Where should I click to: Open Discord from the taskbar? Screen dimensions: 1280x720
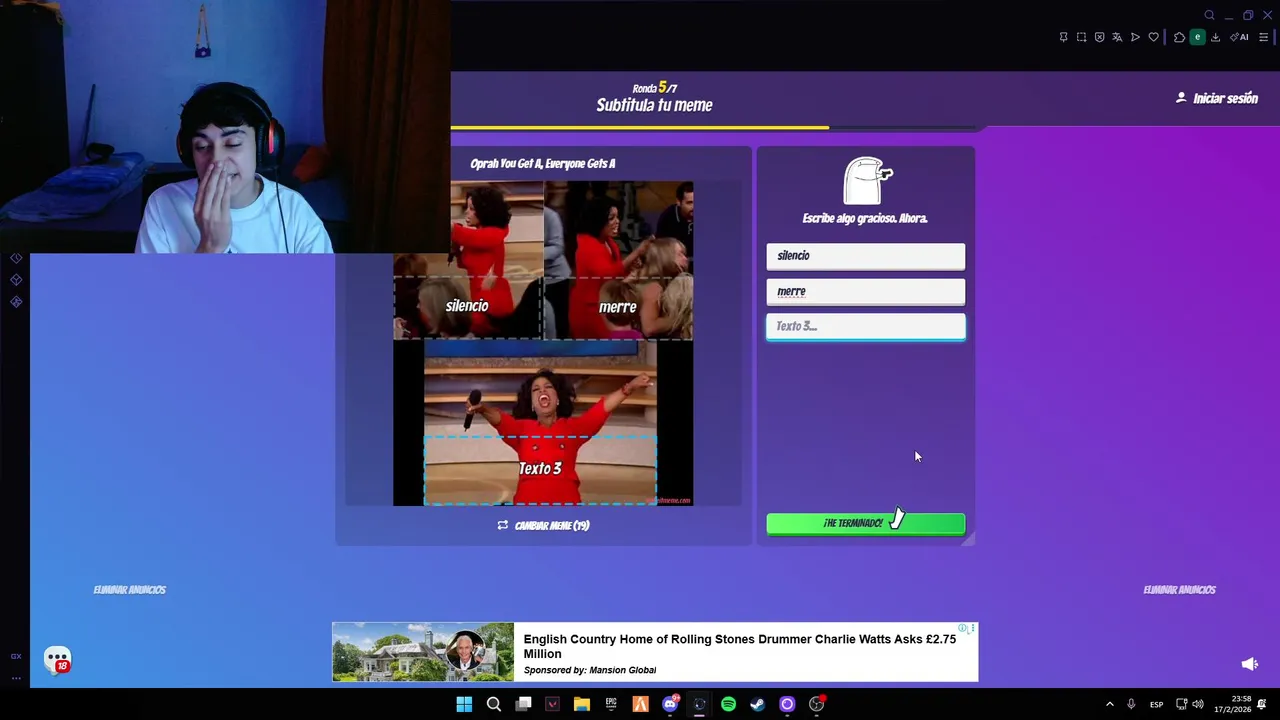tap(670, 704)
